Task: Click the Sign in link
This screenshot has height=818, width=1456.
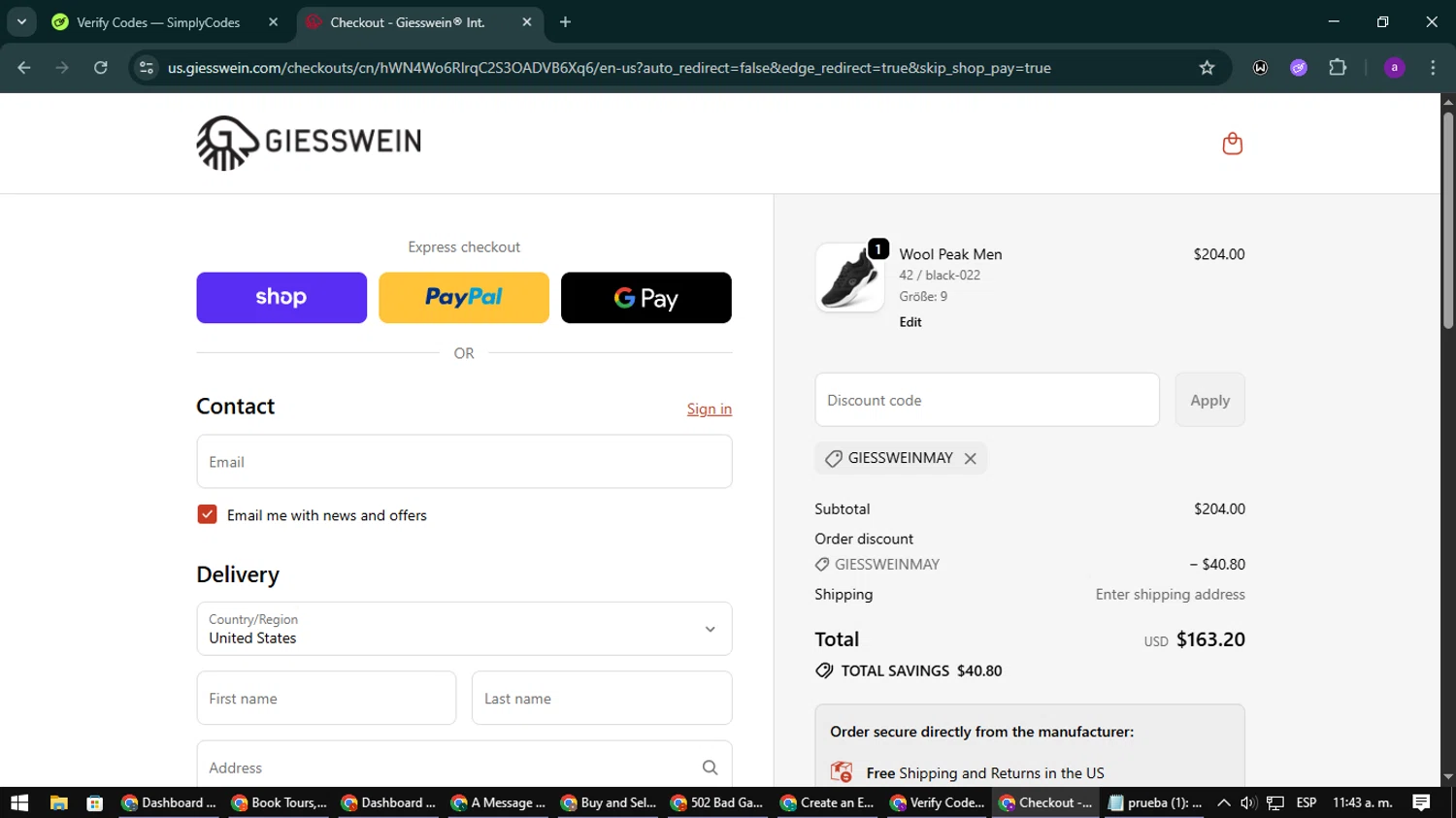Action: click(710, 409)
